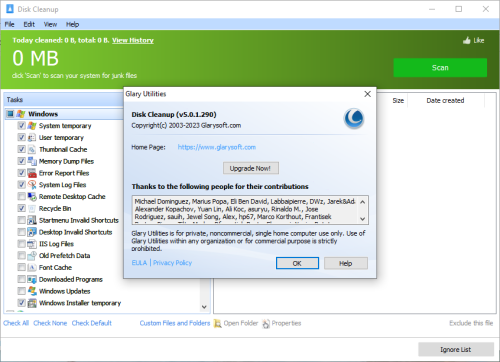Click the Size column header
The image size is (500, 362).
coord(398,100)
